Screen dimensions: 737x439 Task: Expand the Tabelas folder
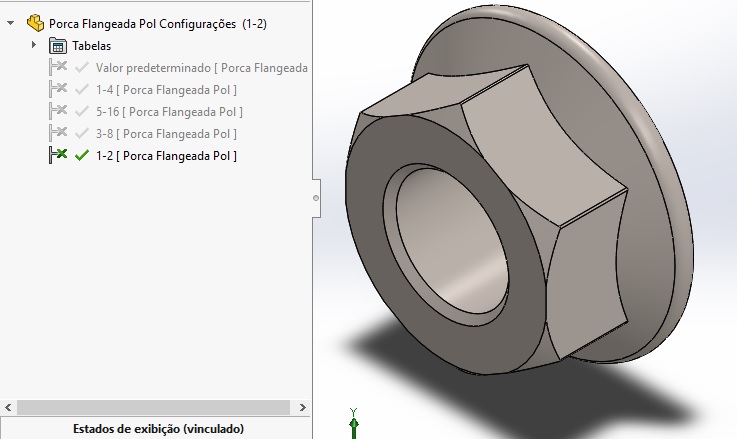tap(33, 45)
